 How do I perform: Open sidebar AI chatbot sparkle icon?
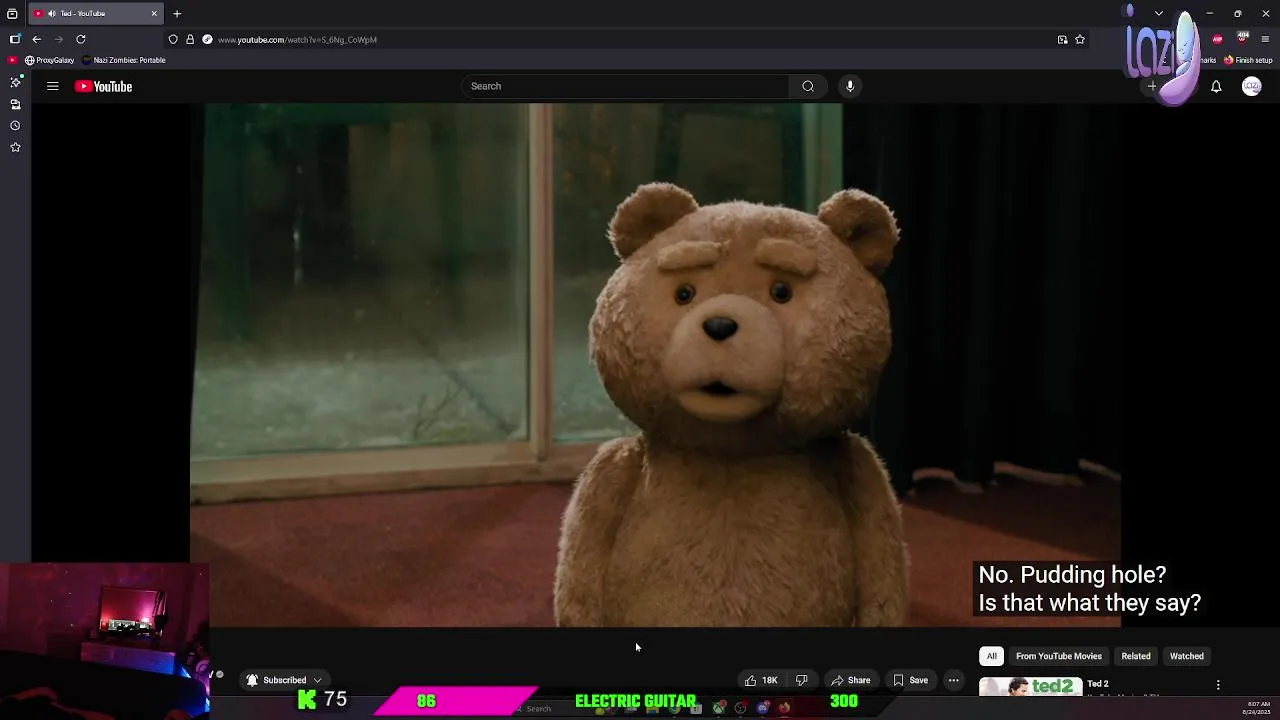[15, 82]
